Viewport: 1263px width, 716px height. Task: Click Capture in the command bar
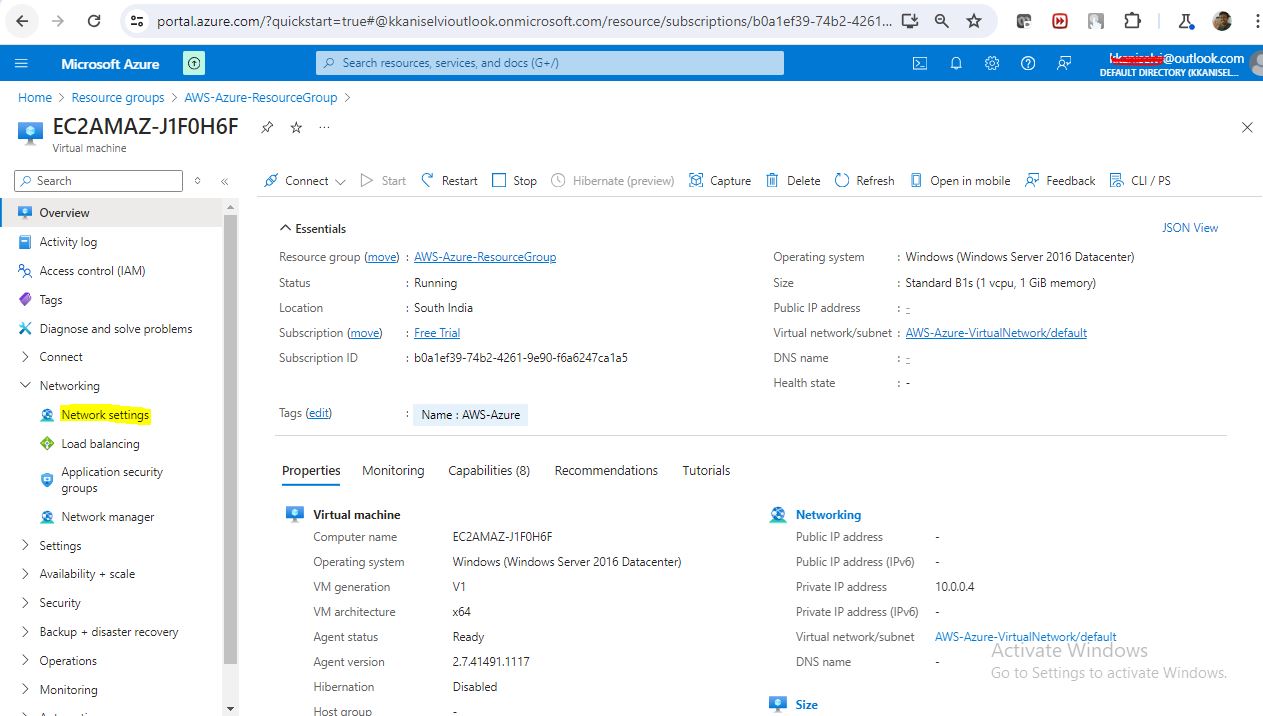[x=720, y=181]
